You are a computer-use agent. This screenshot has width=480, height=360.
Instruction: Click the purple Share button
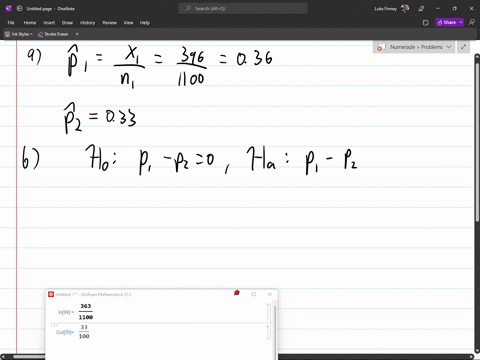[446, 22]
